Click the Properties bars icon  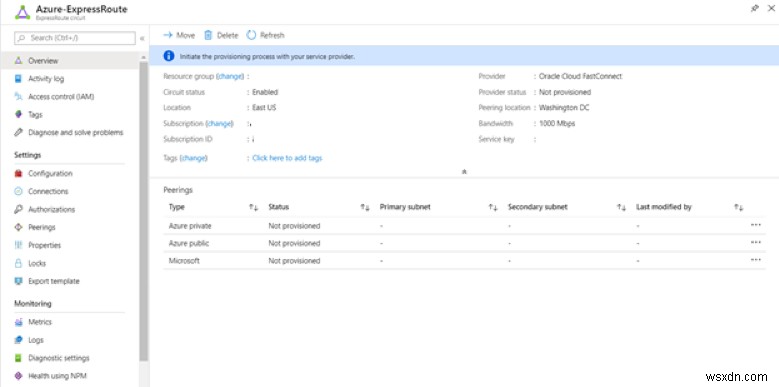(19, 245)
